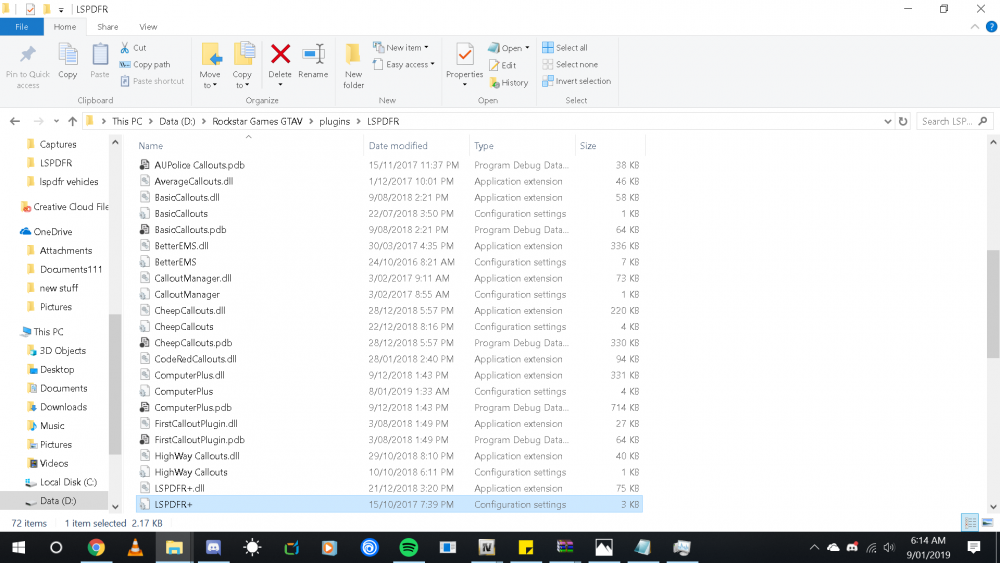Select the CodeRedCallouts.dll file
The height and width of the screenshot is (563, 1000).
click(195, 359)
